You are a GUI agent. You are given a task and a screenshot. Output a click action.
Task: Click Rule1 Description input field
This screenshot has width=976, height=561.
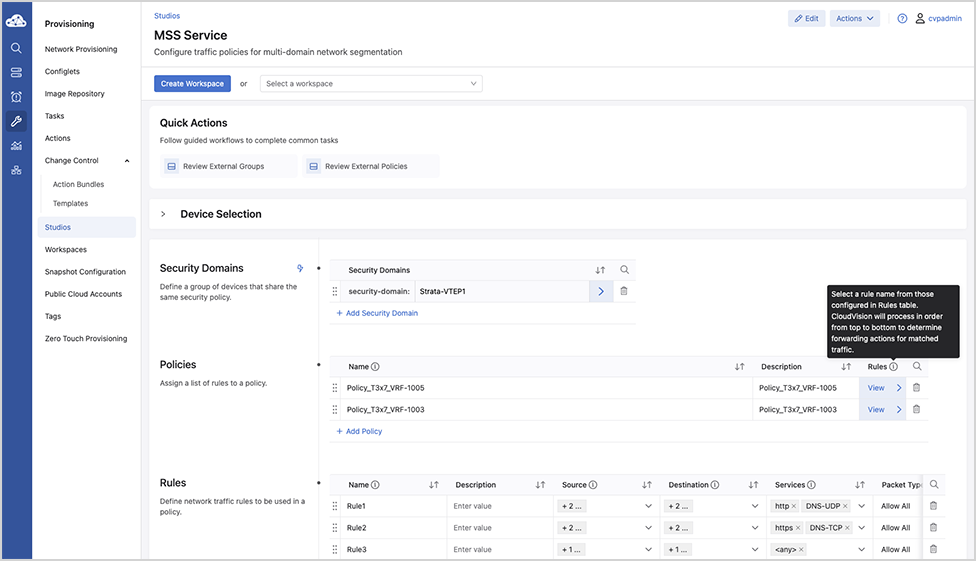pyautogui.click(x=499, y=506)
